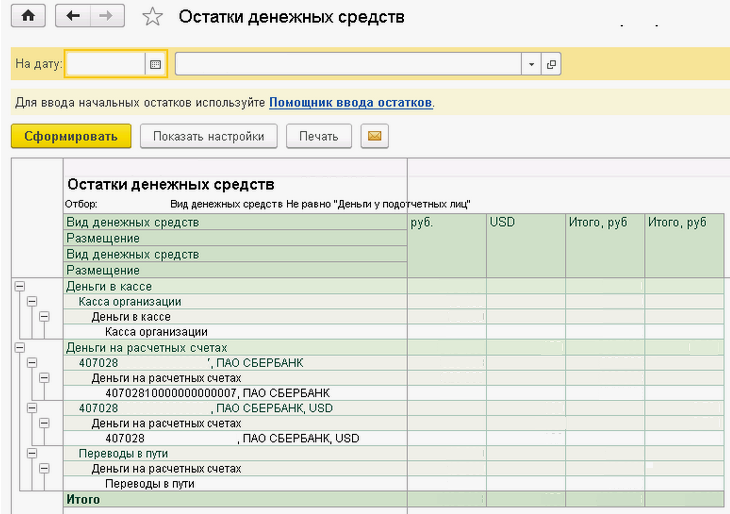Collapse top-level Деньги на расчетных счетах group
The height and width of the screenshot is (514, 730).
(20, 348)
